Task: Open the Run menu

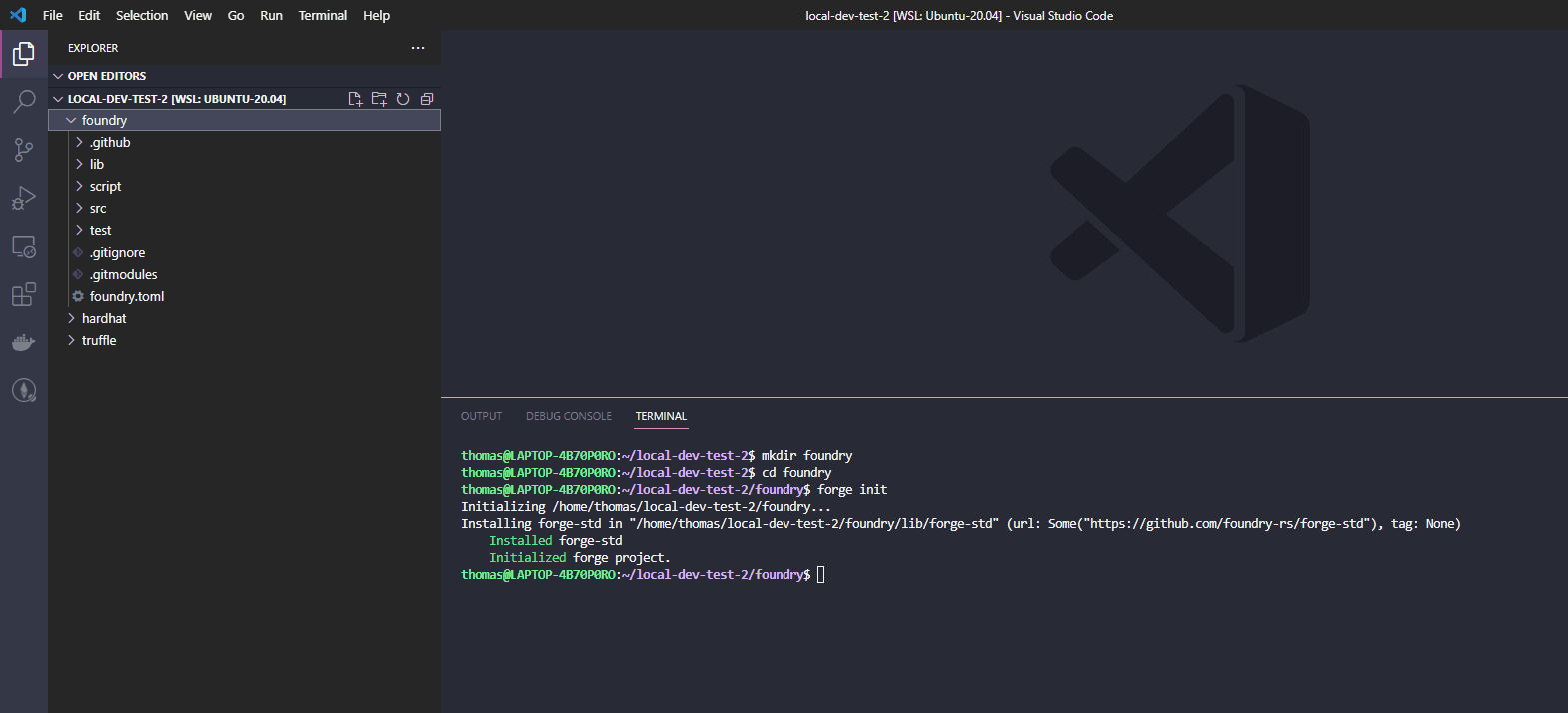Action: tap(271, 15)
